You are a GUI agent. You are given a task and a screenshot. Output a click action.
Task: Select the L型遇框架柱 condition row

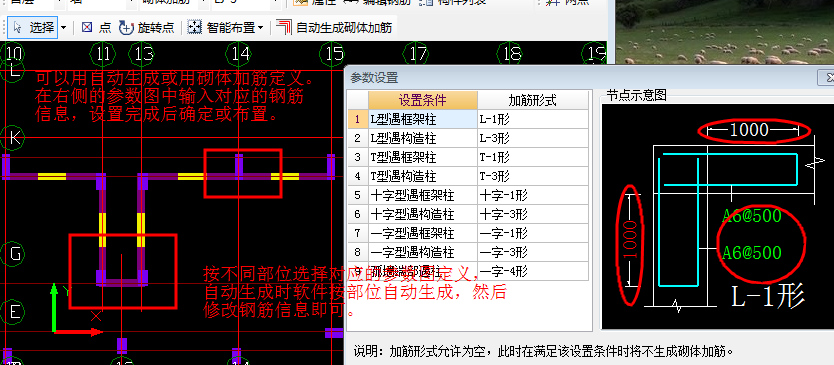pyautogui.click(x=423, y=119)
